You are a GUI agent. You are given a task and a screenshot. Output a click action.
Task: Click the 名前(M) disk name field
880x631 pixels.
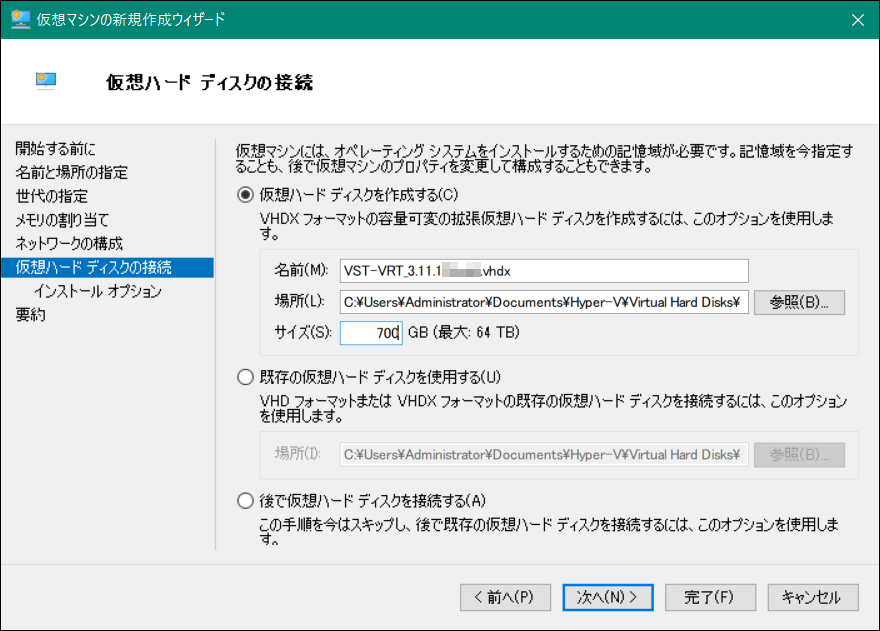tap(544, 271)
